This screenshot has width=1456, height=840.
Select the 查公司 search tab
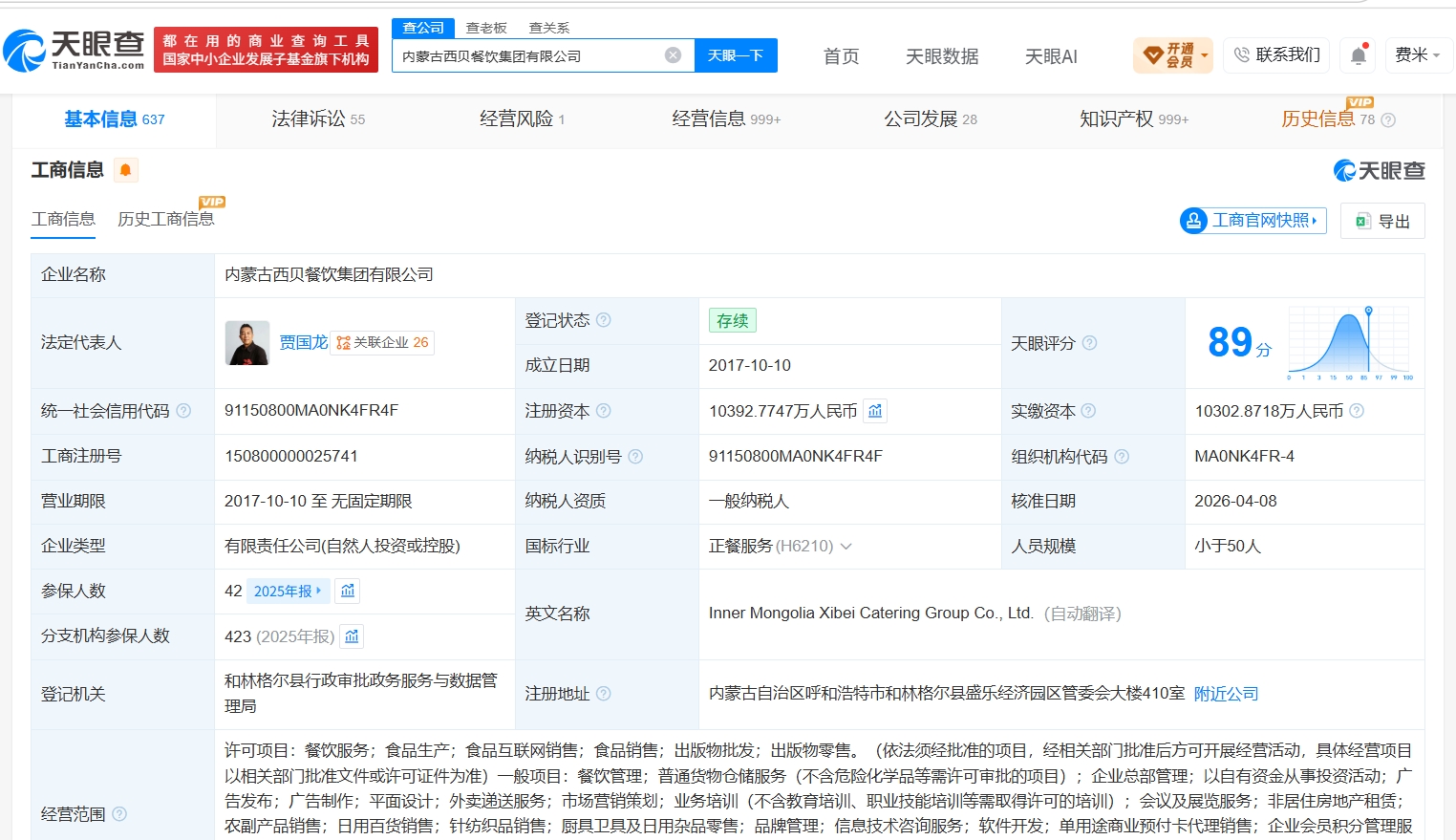click(423, 28)
